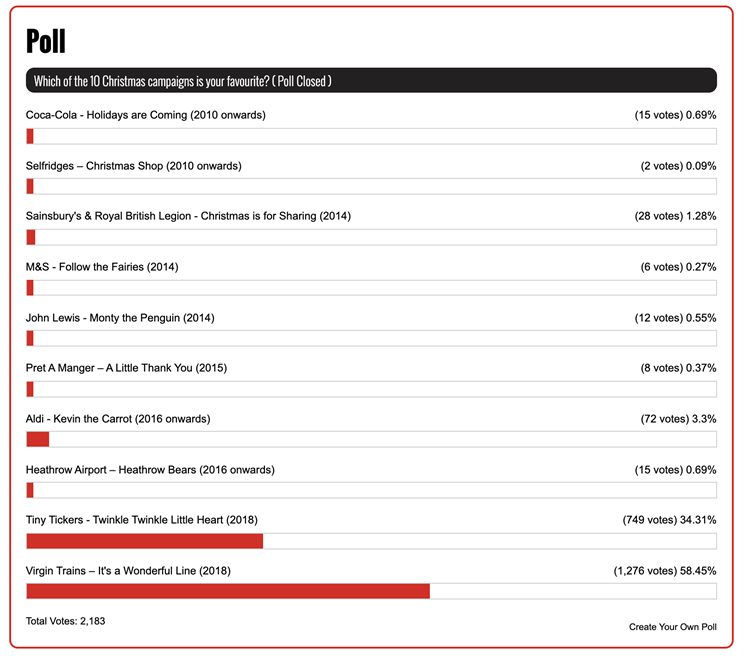Click the Heathrow Bears result progress bar
This screenshot has width=743, height=656.
[371, 490]
